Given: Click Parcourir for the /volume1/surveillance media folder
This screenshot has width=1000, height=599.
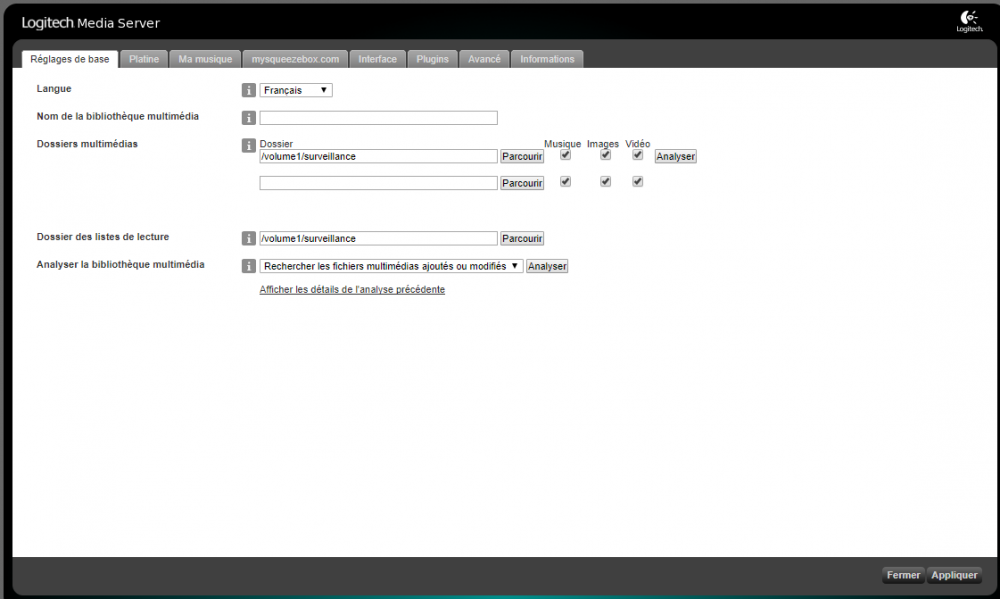Looking at the screenshot, I should click(522, 156).
